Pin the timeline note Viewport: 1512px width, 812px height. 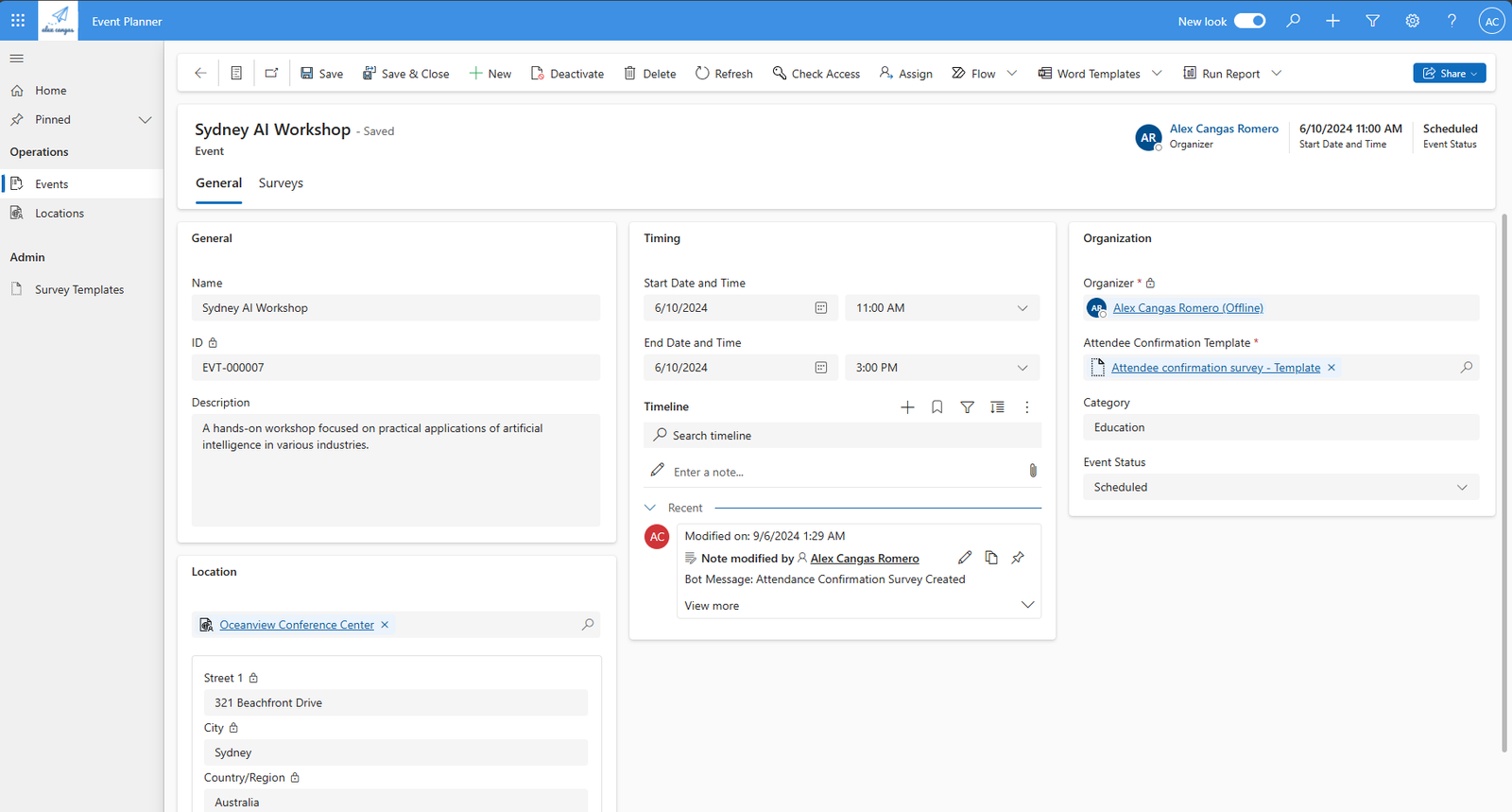[x=1018, y=558]
